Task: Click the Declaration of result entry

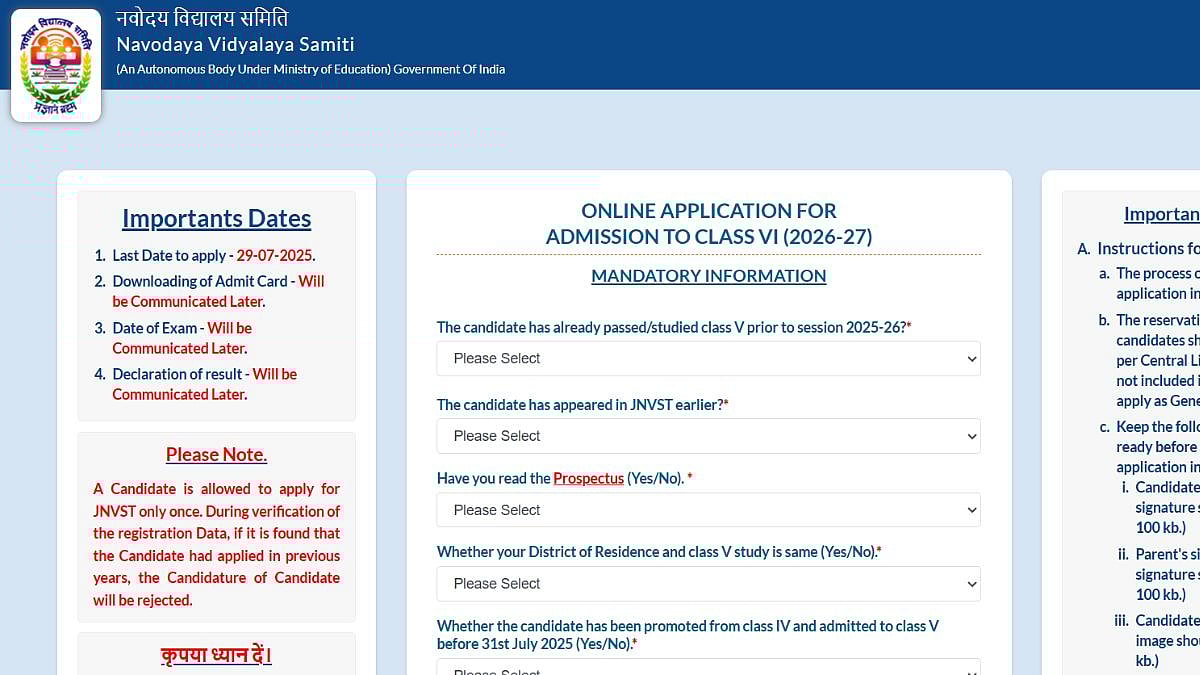Action: (204, 384)
